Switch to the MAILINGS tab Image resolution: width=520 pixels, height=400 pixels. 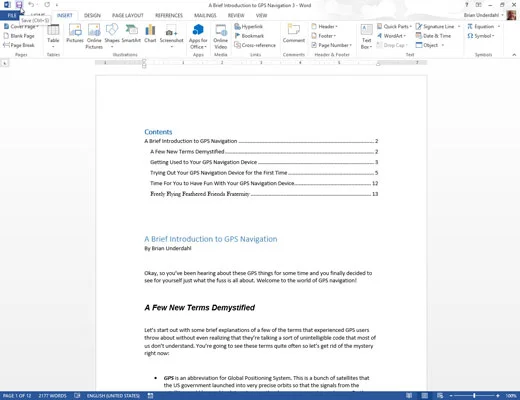pos(205,15)
